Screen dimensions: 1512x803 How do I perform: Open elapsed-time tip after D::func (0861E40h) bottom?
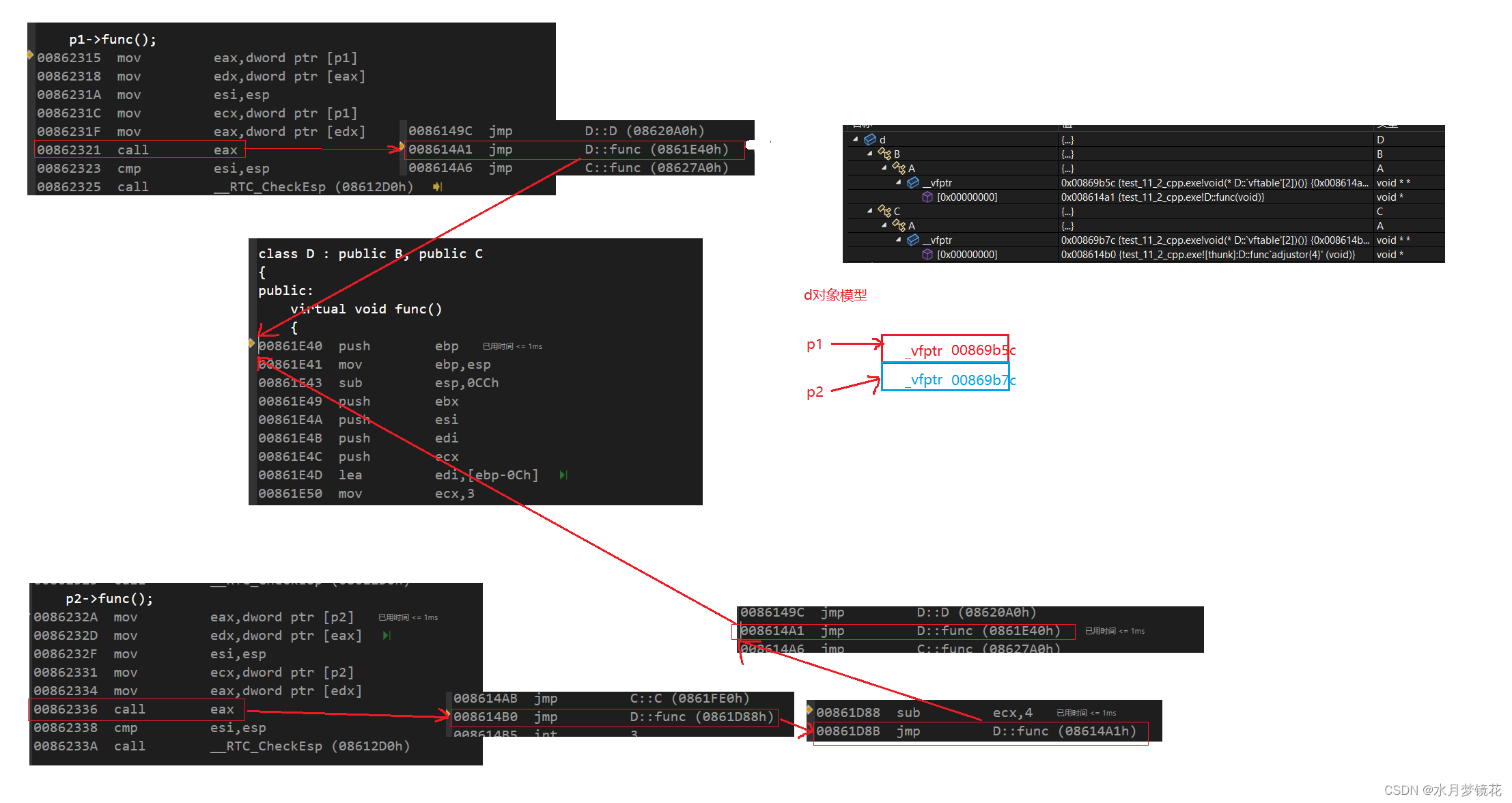click(1115, 631)
